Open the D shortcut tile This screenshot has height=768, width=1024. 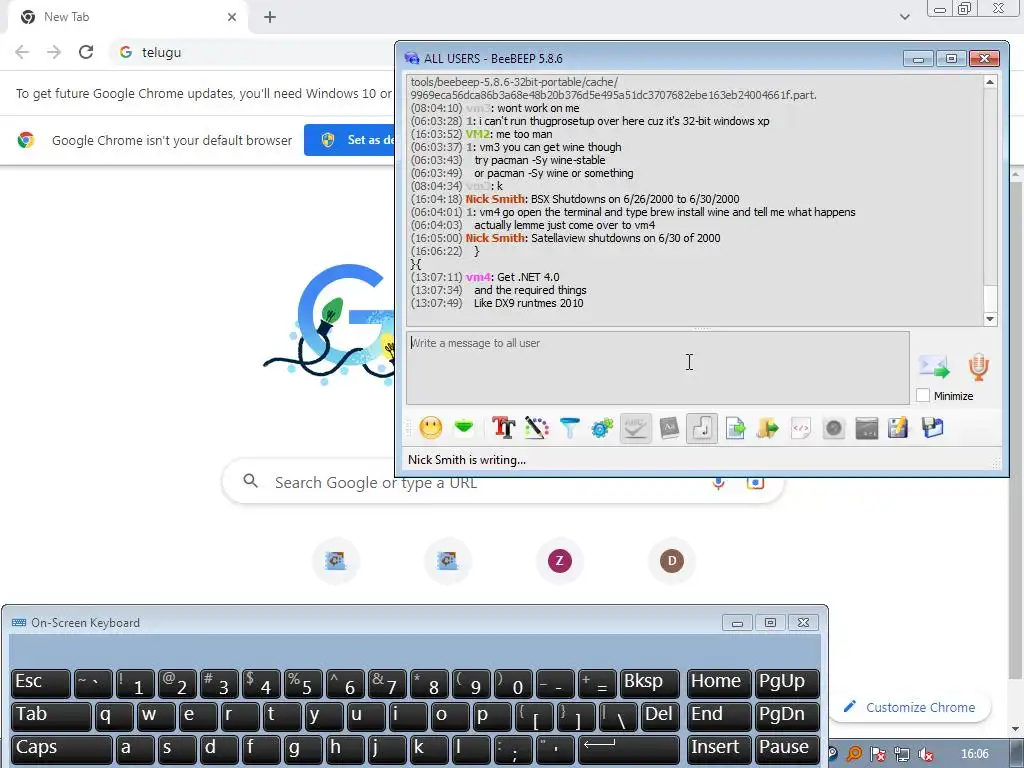pyautogui.click(x=671, y=560)
